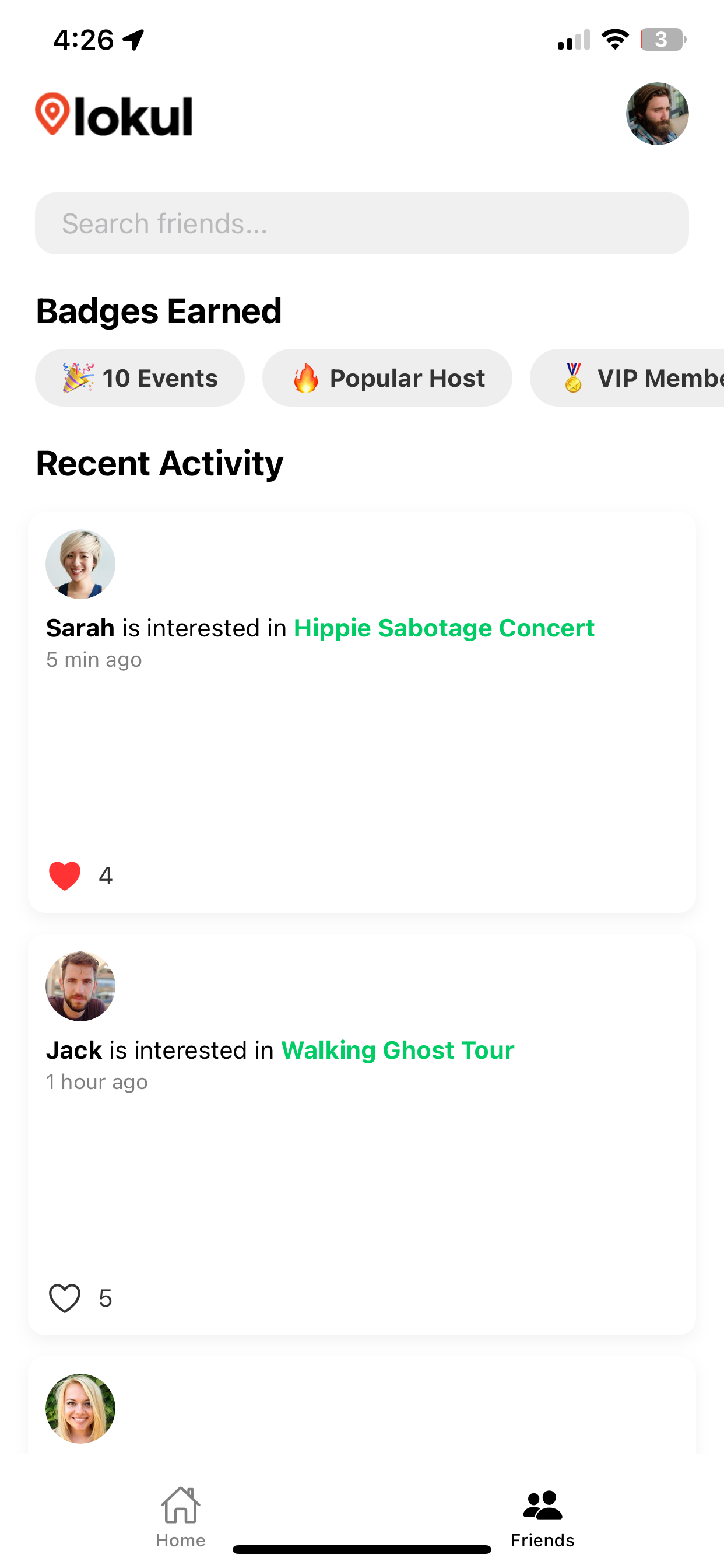View Sarah's profile picture
The image size is (724, 1568).
click(80, 563)
